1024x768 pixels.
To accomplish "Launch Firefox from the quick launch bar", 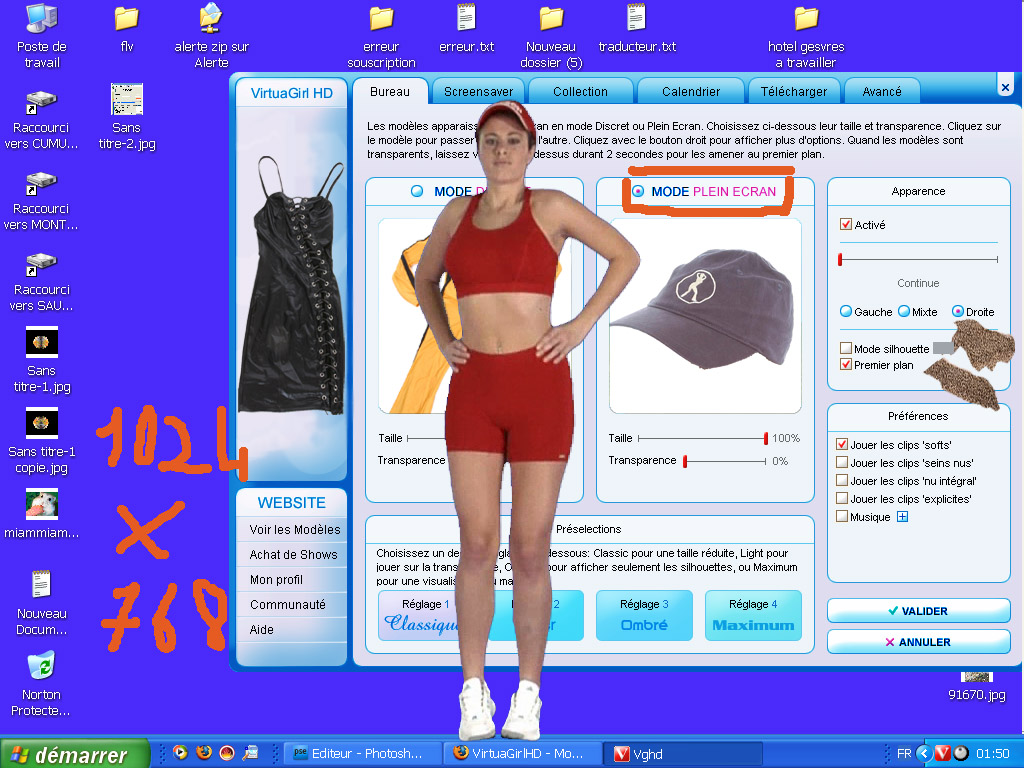I will pyautogui.click(x=204, y=753).
